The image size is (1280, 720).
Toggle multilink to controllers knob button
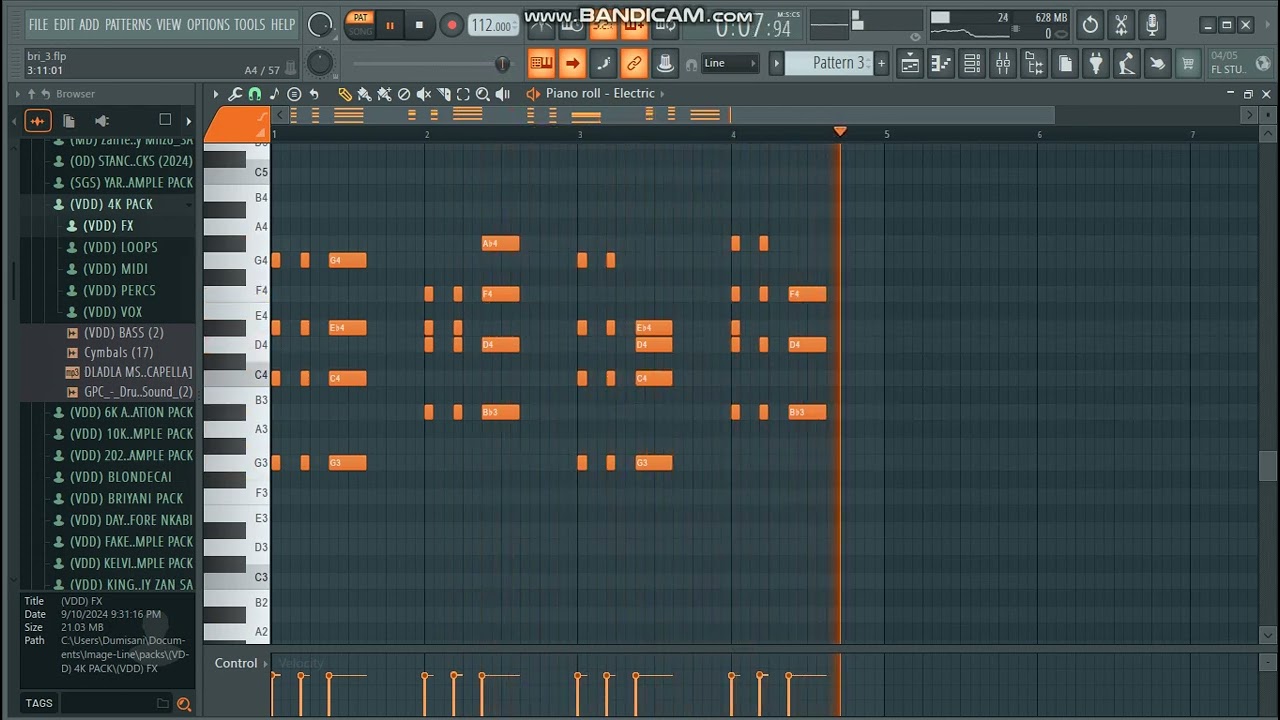tap(665, 63)
